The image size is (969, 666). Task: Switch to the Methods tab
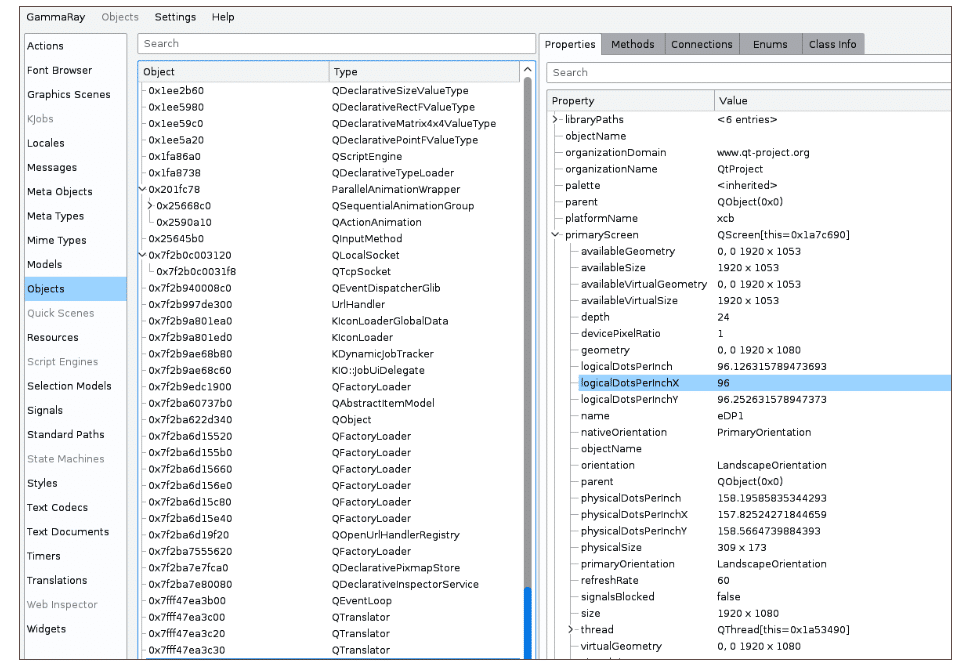click(x=632, y=44)
